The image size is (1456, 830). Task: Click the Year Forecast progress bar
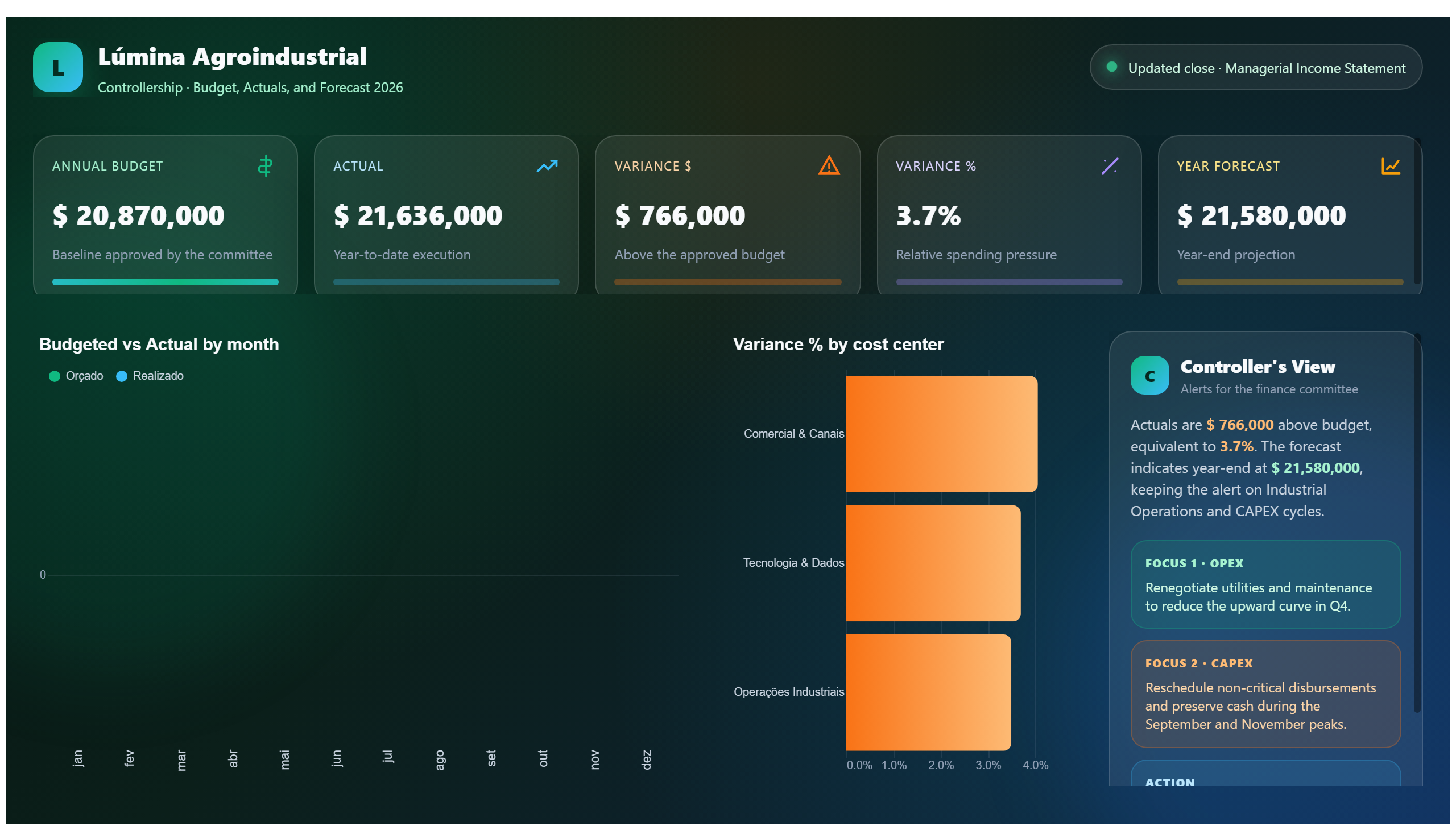(1289, 281)
